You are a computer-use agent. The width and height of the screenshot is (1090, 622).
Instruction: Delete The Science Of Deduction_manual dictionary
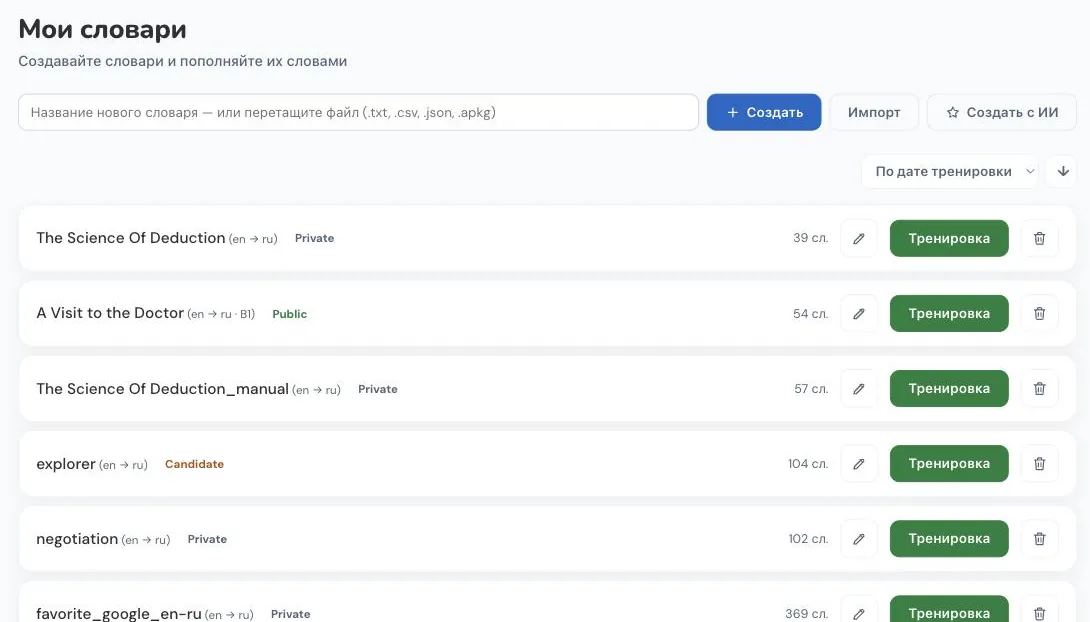tap(1039, 388)
